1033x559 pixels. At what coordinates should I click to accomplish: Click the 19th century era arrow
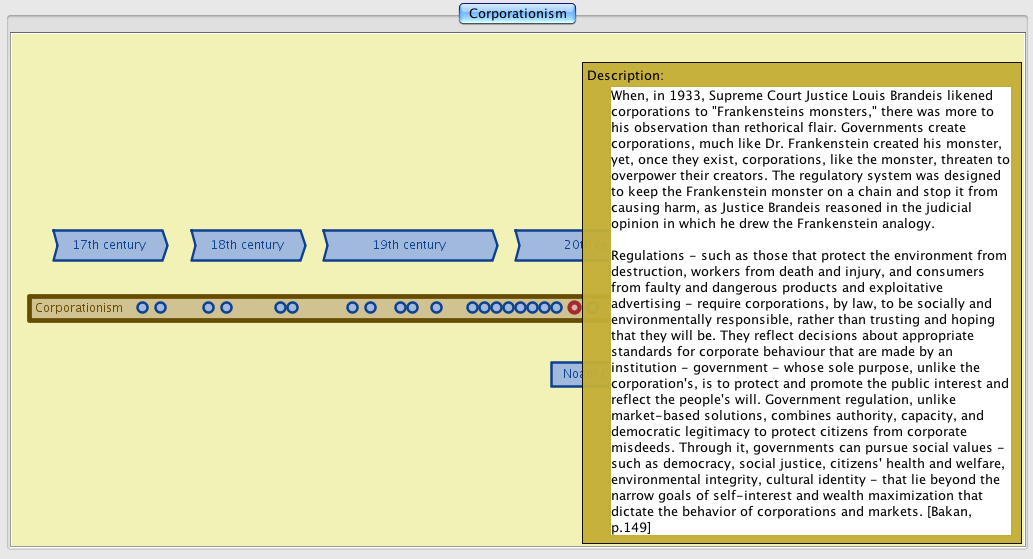(x=409, y=245)
